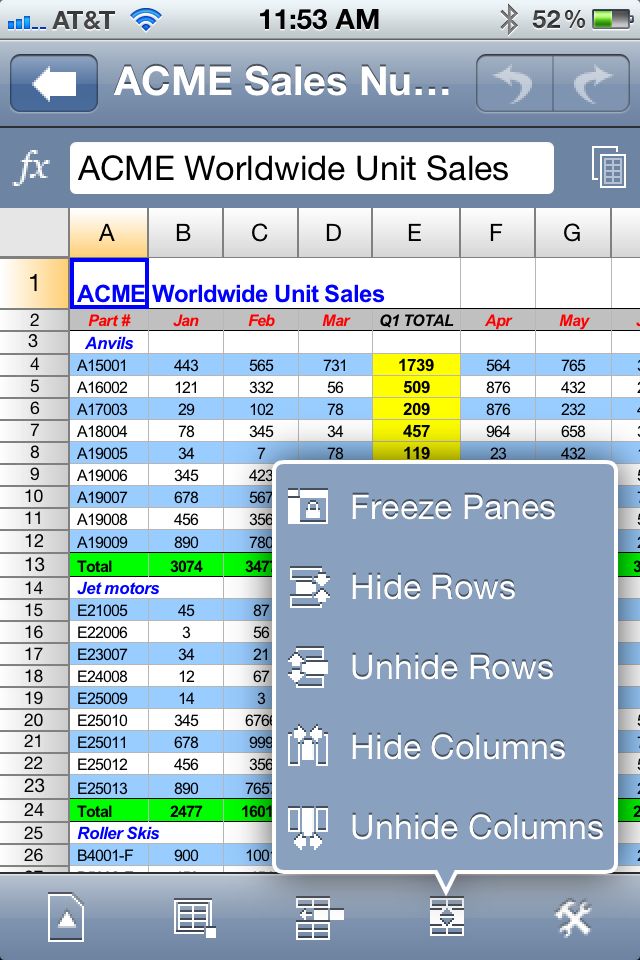
Task: Select row 13 header
Action: point(34,565)
